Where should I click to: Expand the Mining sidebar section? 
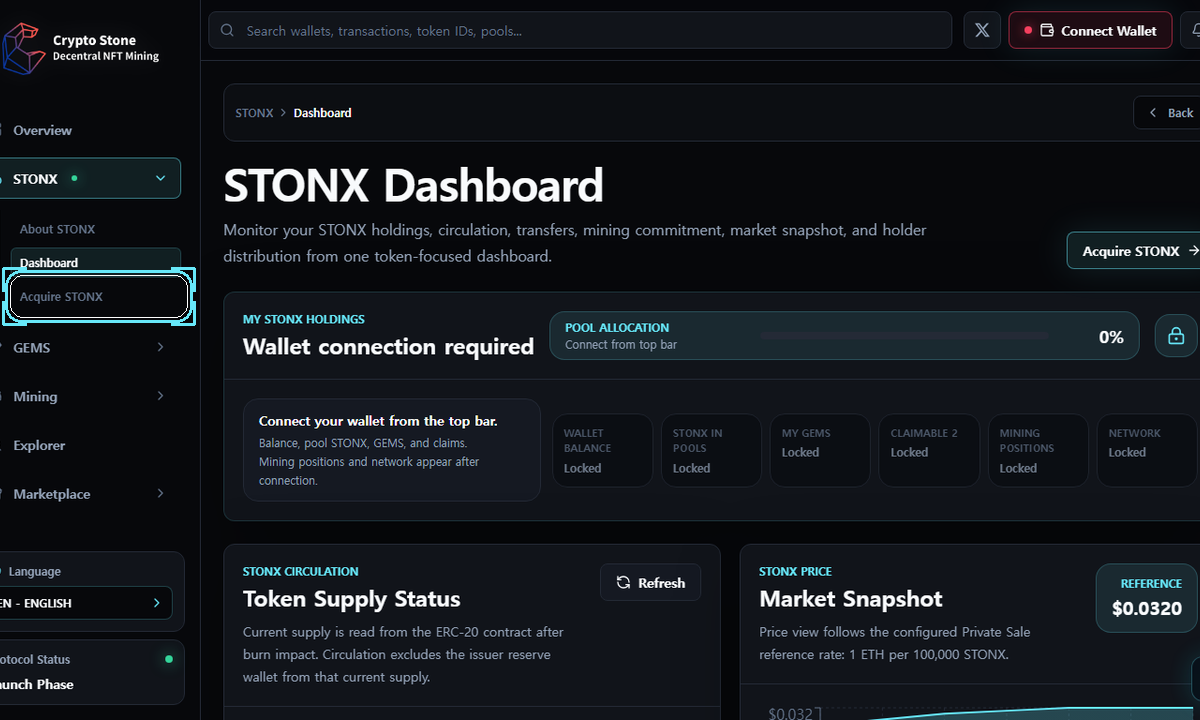tap(160, 396)
